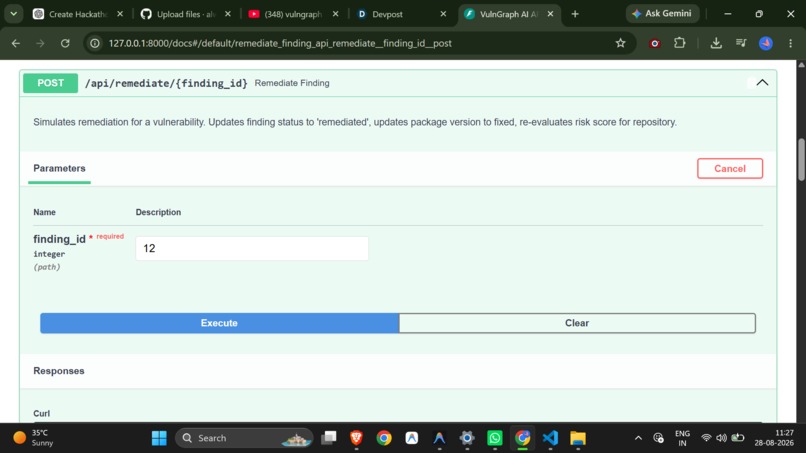The image size is (806, 453).
Task: Open Task View on the taskbar
Action: click(328, 438)
